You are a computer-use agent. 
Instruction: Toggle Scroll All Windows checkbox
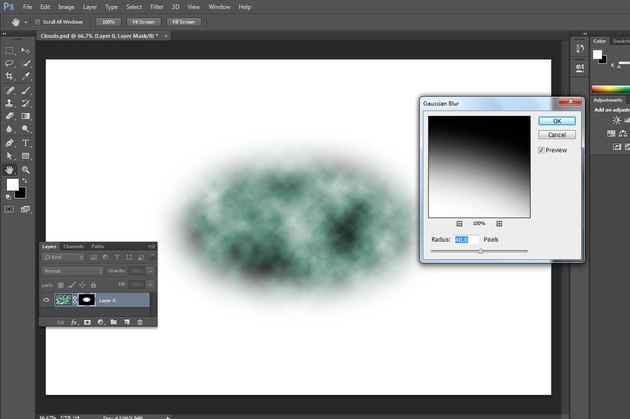[x=37, y=22]
